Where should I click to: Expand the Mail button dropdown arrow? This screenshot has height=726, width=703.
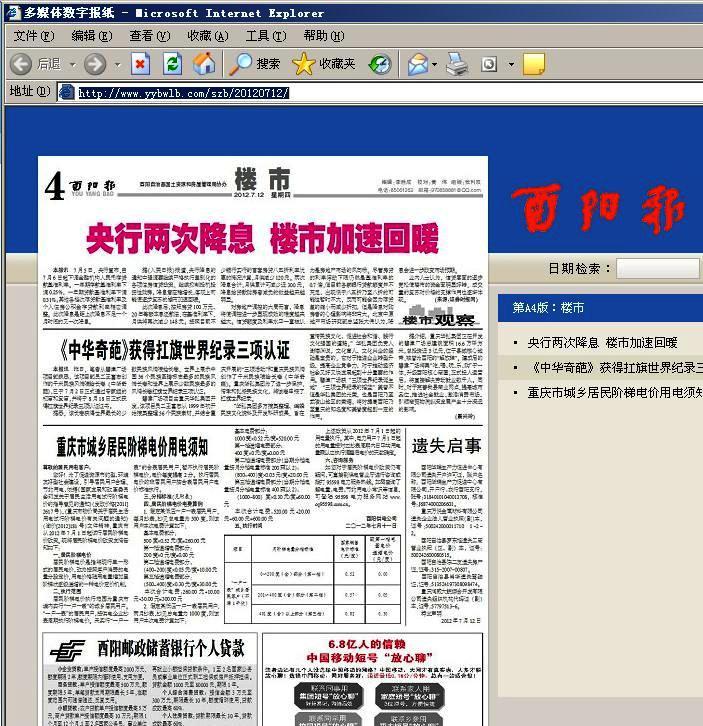tap(435, 64)
